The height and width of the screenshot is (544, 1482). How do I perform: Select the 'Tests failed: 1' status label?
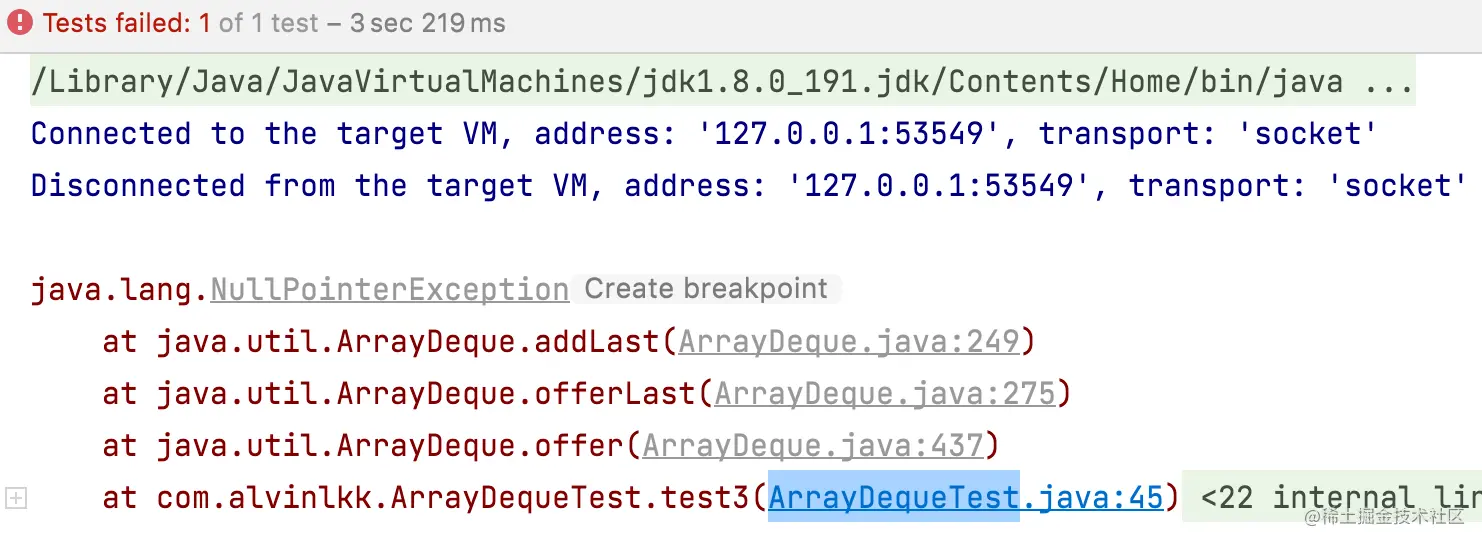128,23
